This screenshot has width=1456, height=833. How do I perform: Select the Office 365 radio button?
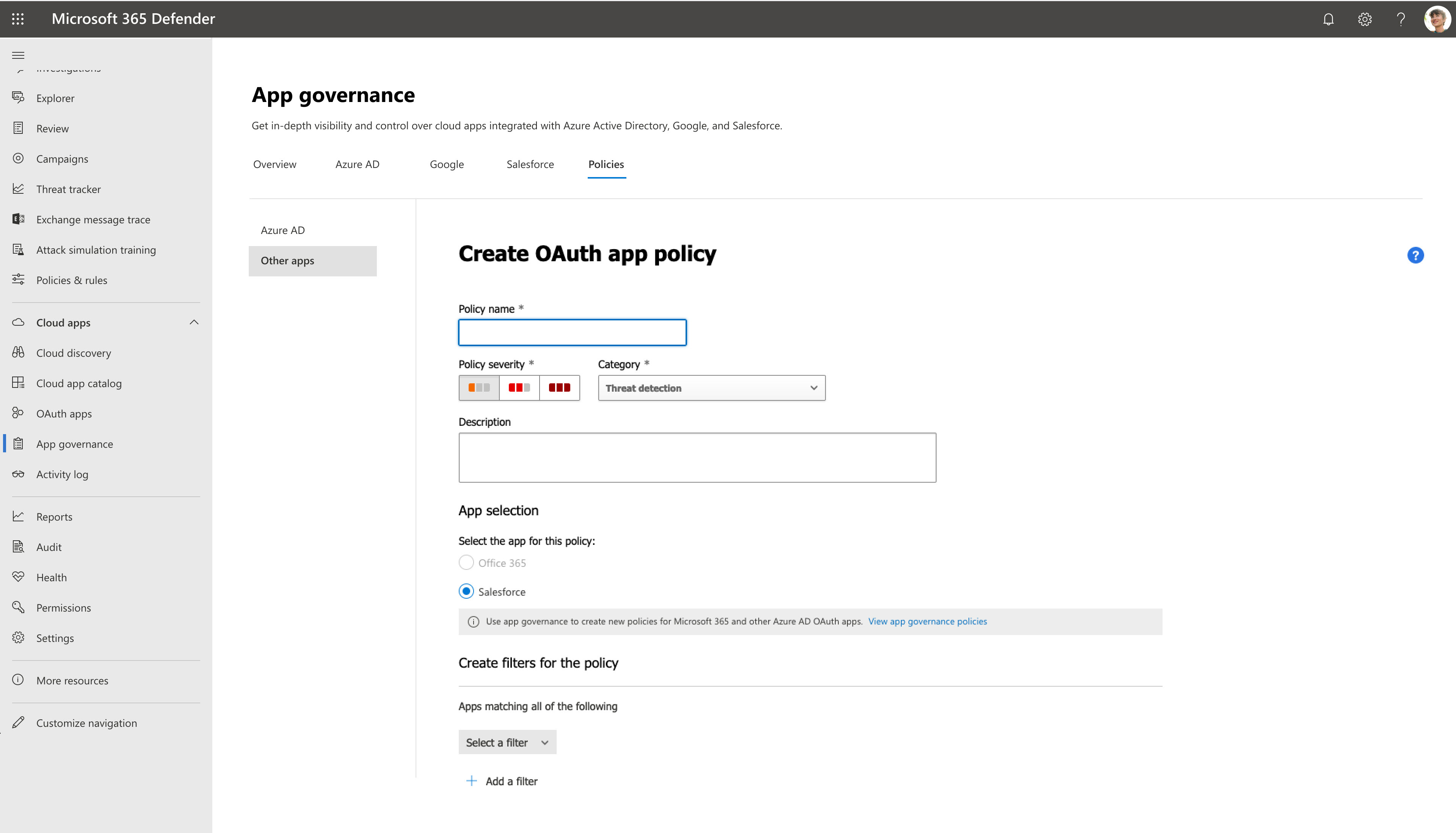coord(466,562)
